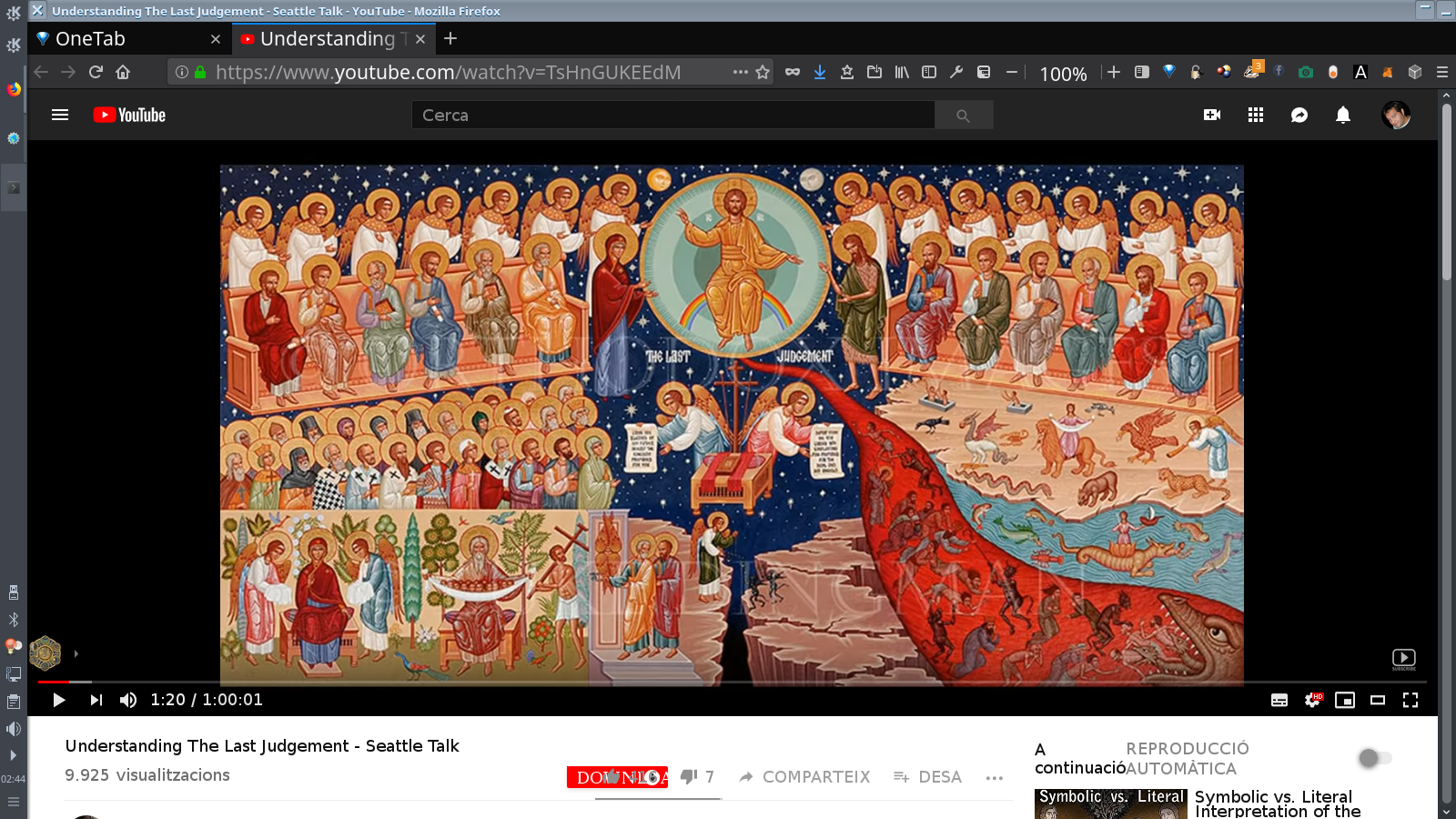Toggle reader view icon in toolbar

1142,72
